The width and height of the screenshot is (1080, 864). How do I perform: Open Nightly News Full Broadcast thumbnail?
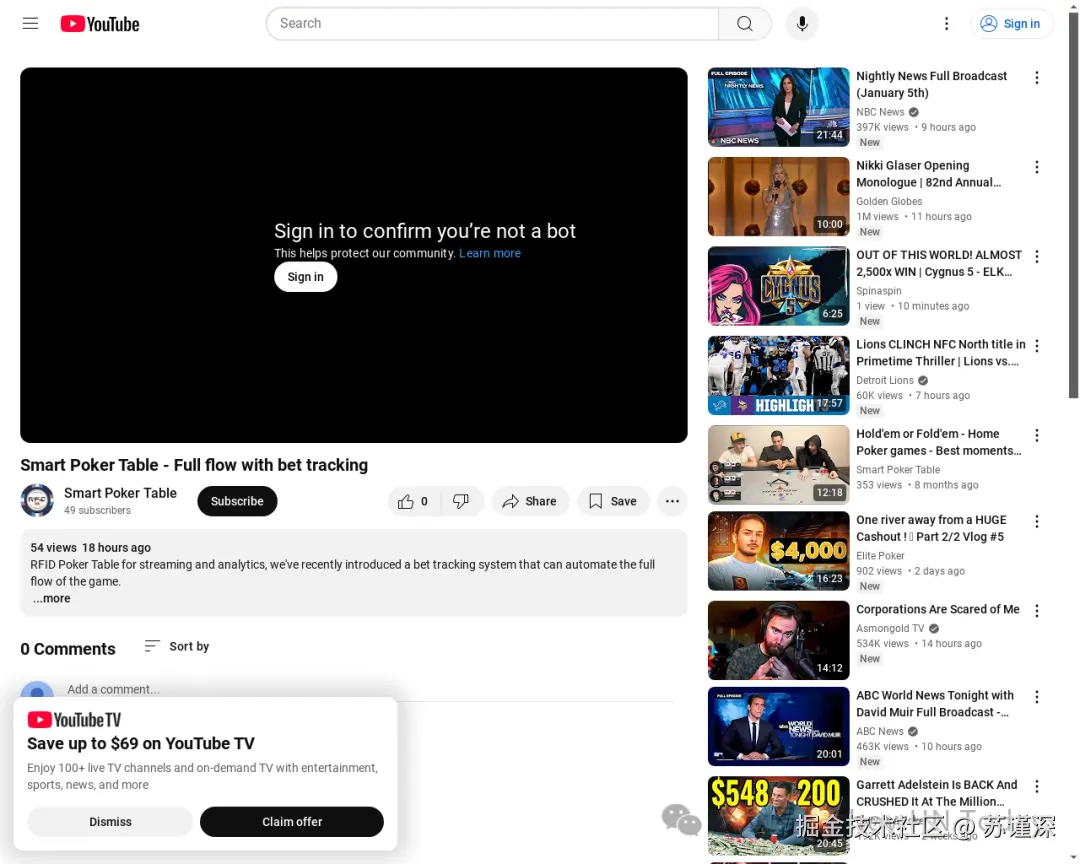point(778,107)
